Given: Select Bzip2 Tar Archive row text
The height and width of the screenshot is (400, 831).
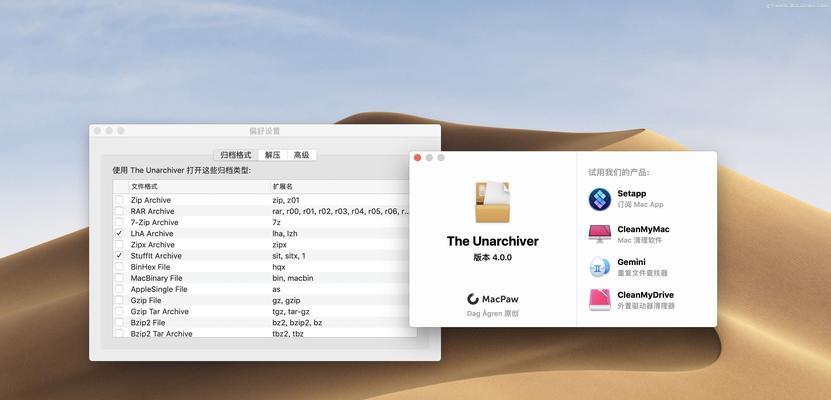Looking at the screenshot, I should click(x=162, y=334).
